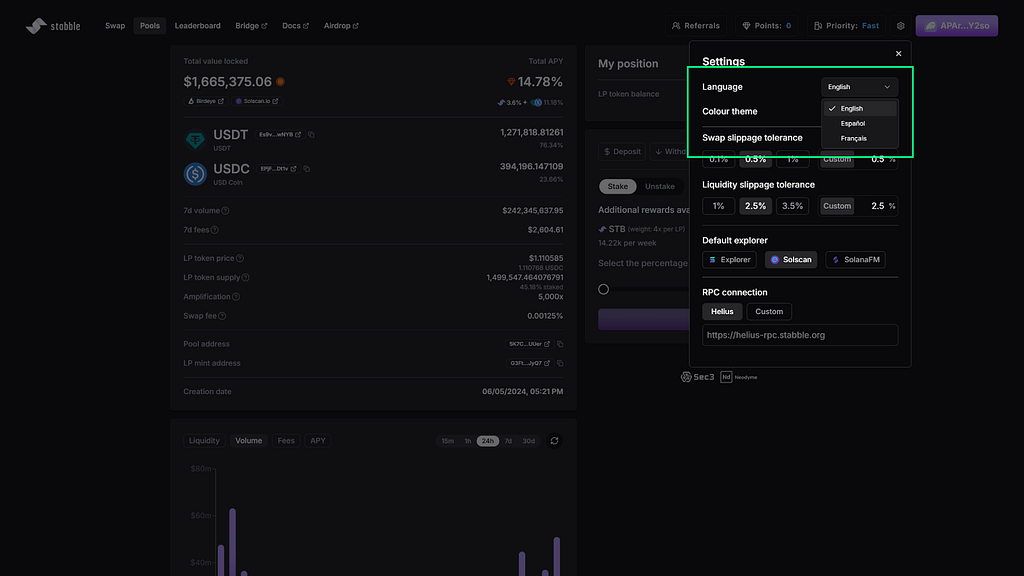Click the stabble logo in the header
The image size is (1024, 576).
53,25
